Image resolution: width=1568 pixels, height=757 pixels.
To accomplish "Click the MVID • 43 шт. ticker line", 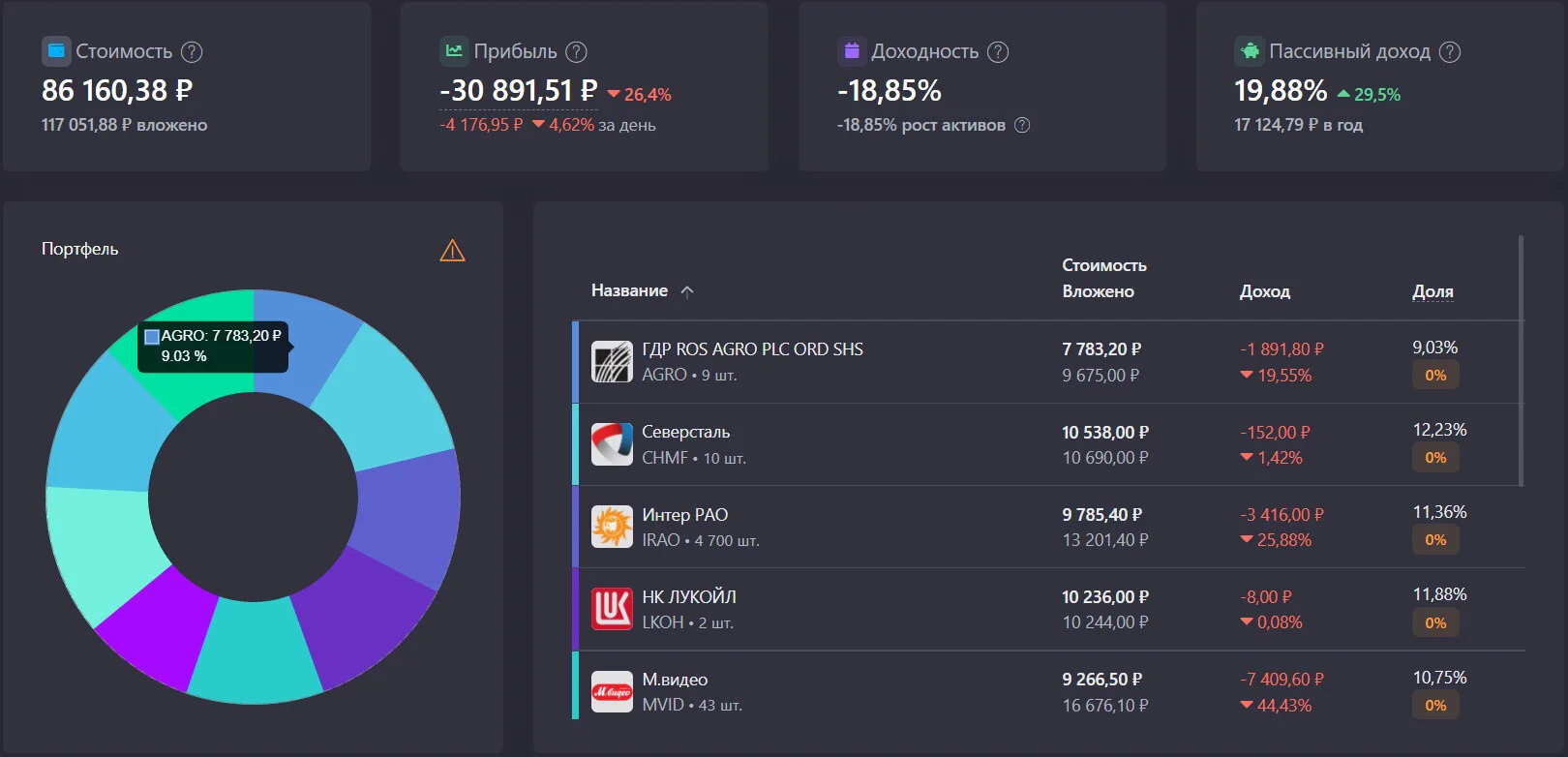I will click(x=692, y=705).
